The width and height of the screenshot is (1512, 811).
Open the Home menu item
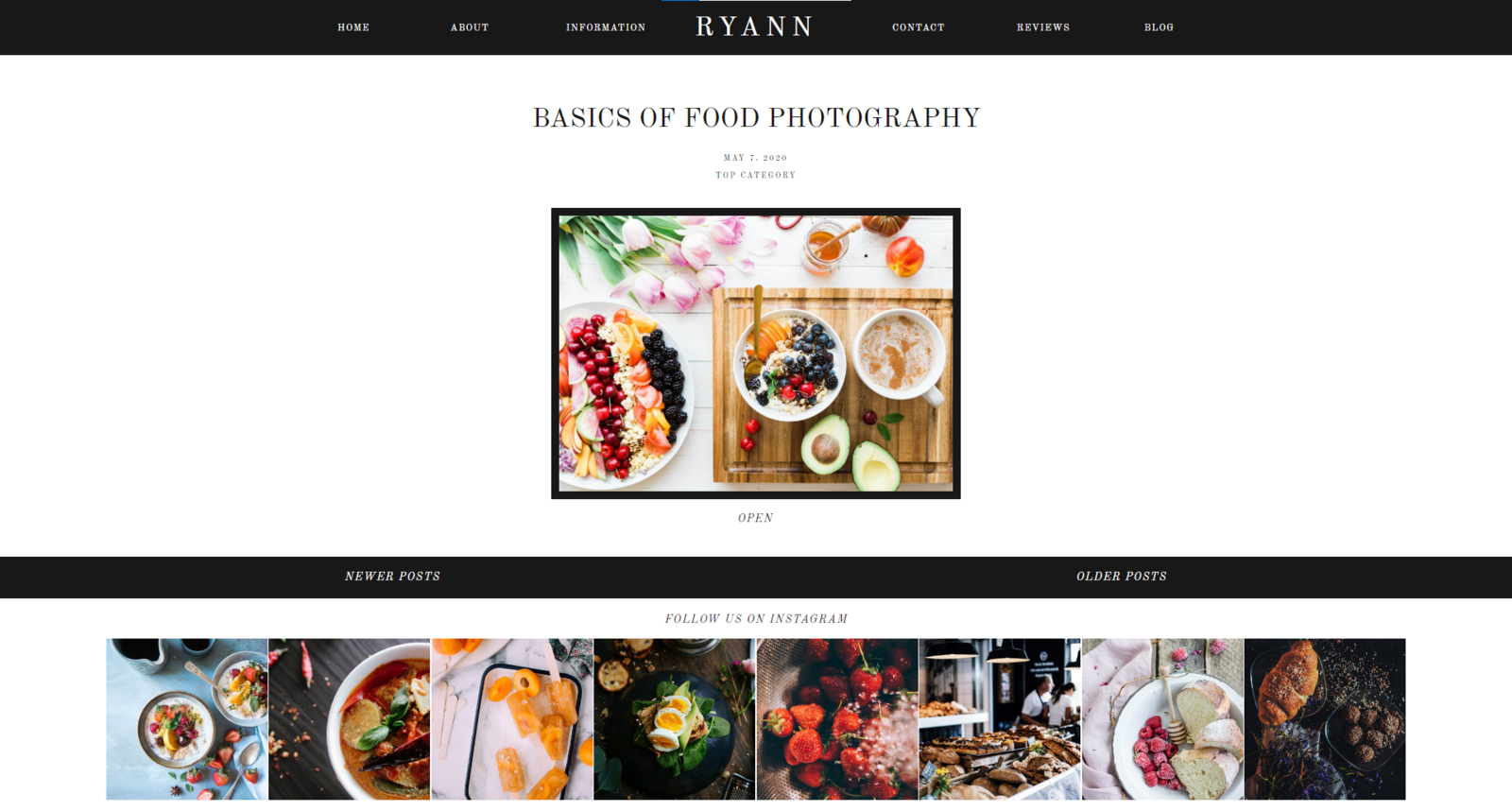[x=353, y=27]
